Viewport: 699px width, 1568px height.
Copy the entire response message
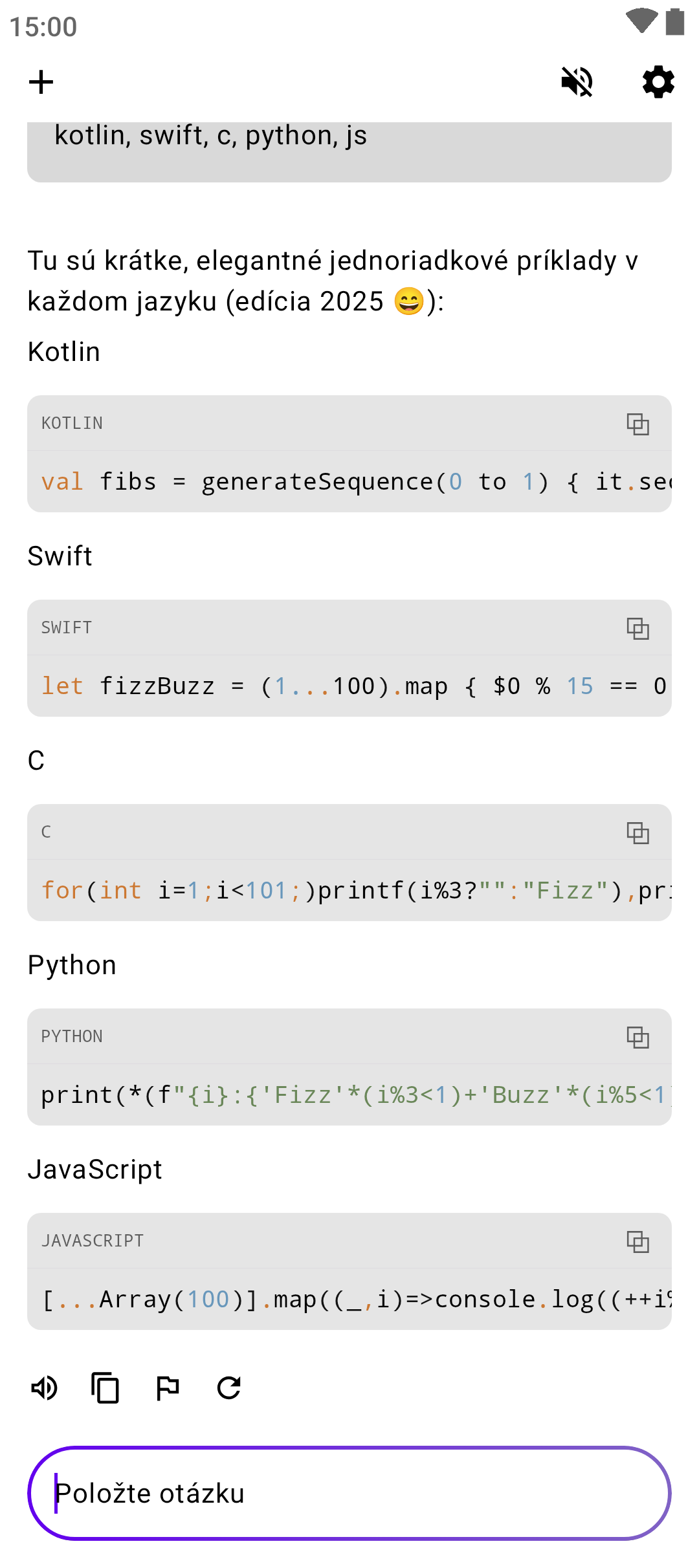[105, 1388]
